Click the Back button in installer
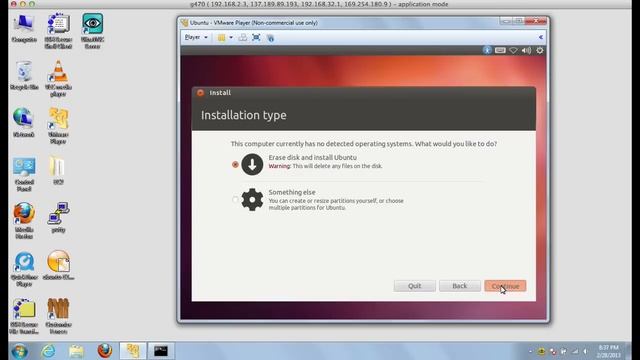 click(x=460, y=286)
